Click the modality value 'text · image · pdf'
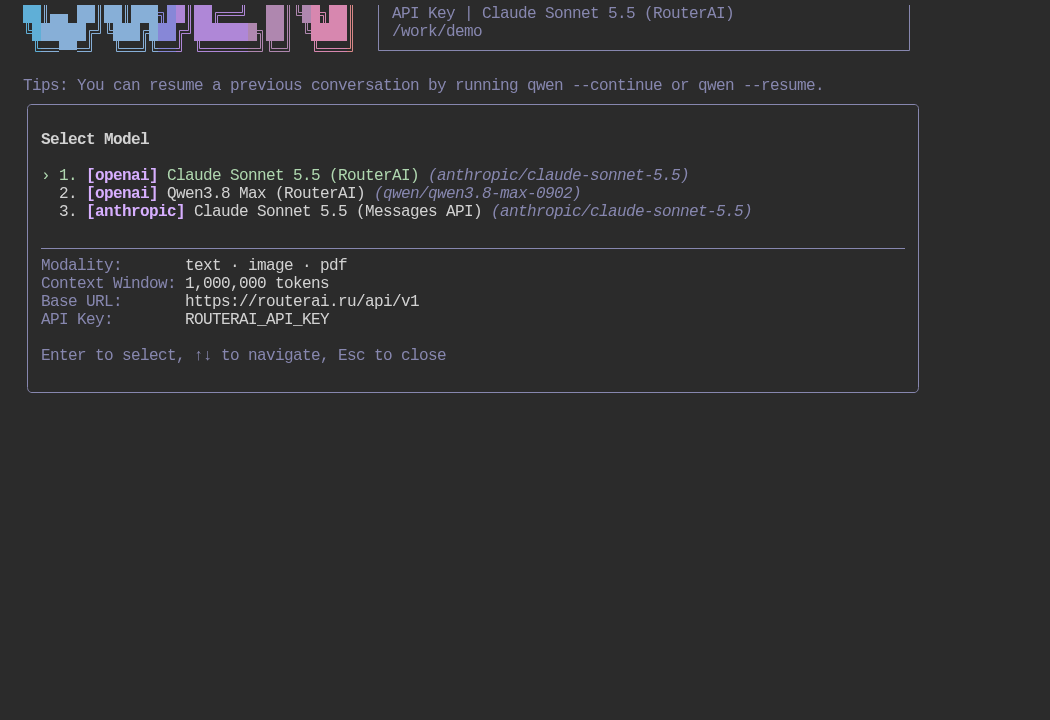1050x720 pixels. click(266, 265)
